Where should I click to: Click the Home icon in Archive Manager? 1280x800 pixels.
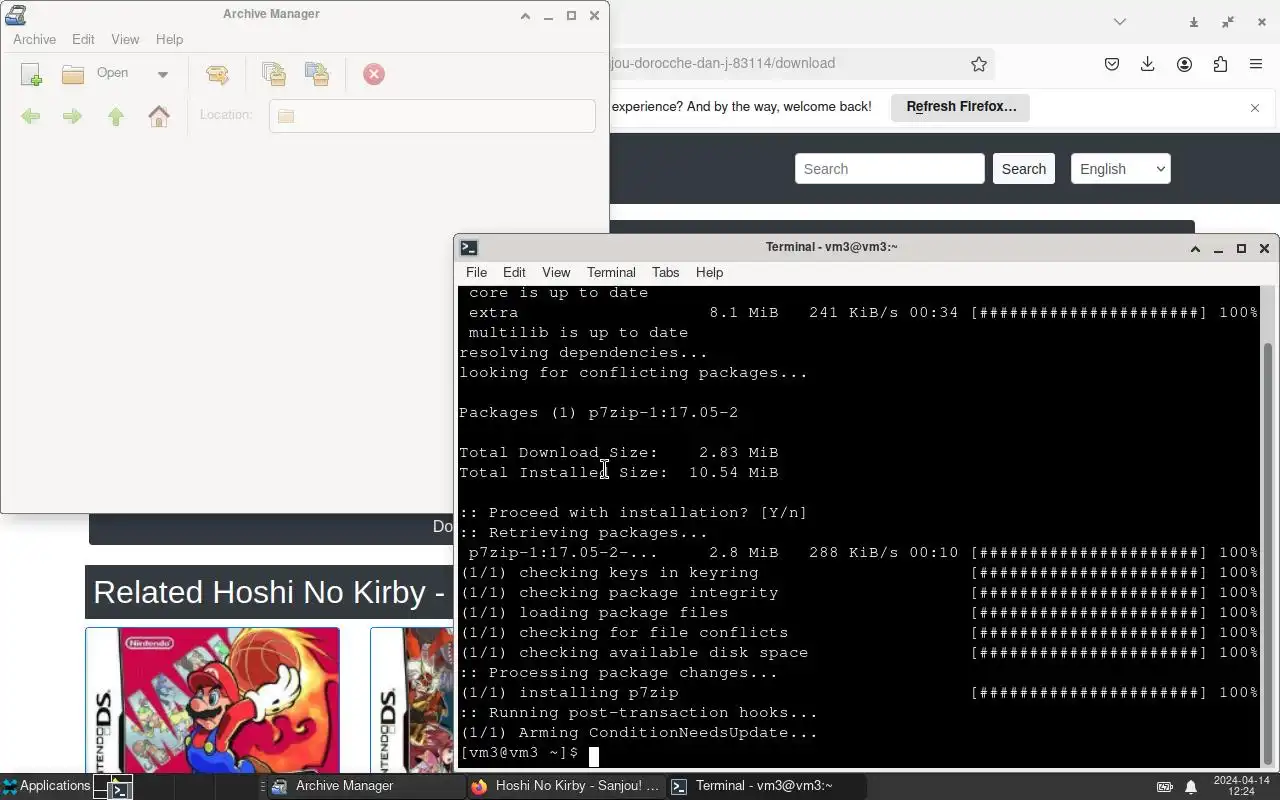(x=159, y=116)
